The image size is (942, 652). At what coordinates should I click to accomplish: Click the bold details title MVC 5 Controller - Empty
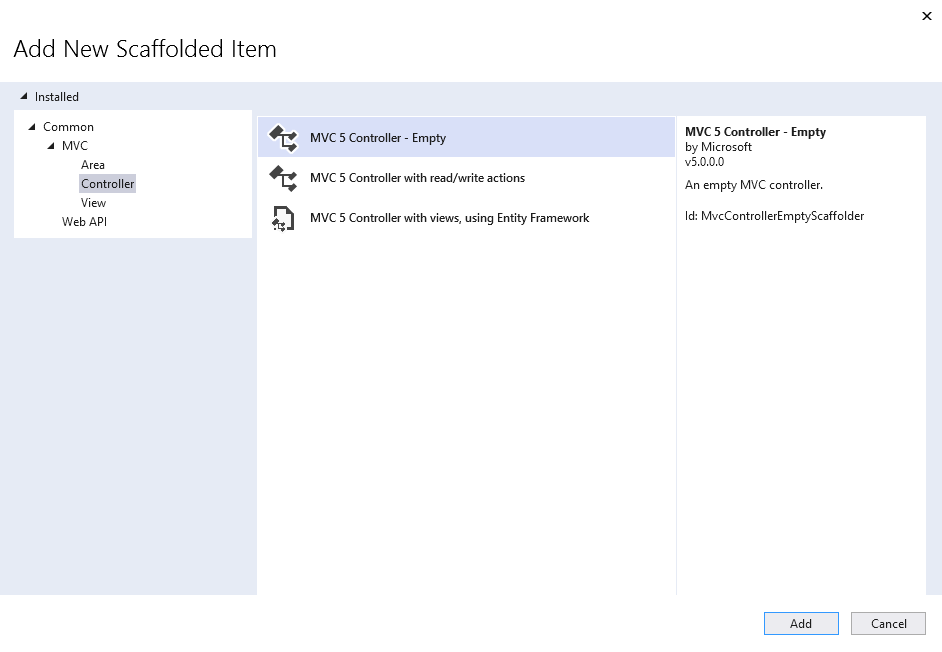(x=755, y=132)
